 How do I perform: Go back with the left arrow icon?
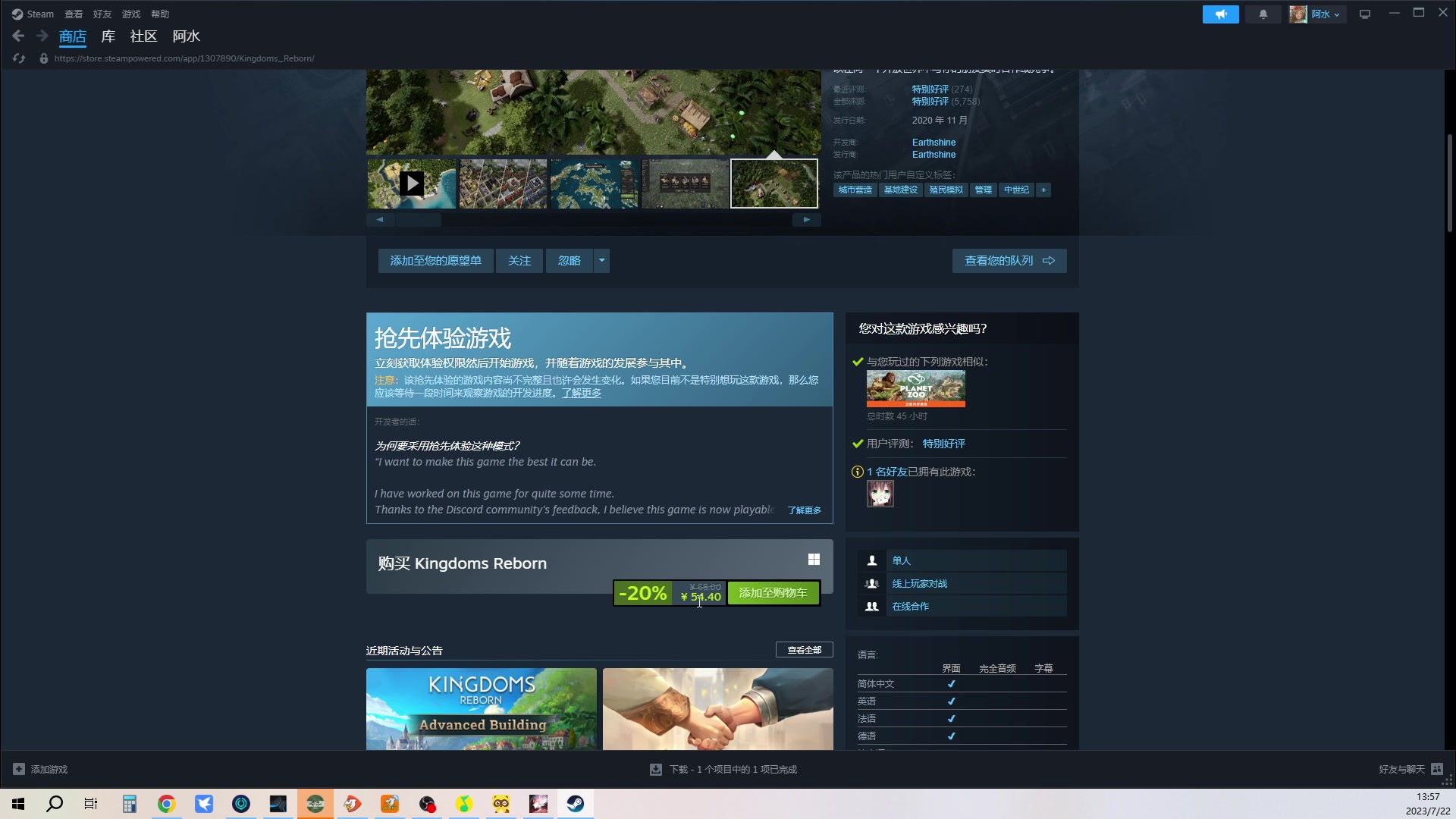[x=18, y=36]
